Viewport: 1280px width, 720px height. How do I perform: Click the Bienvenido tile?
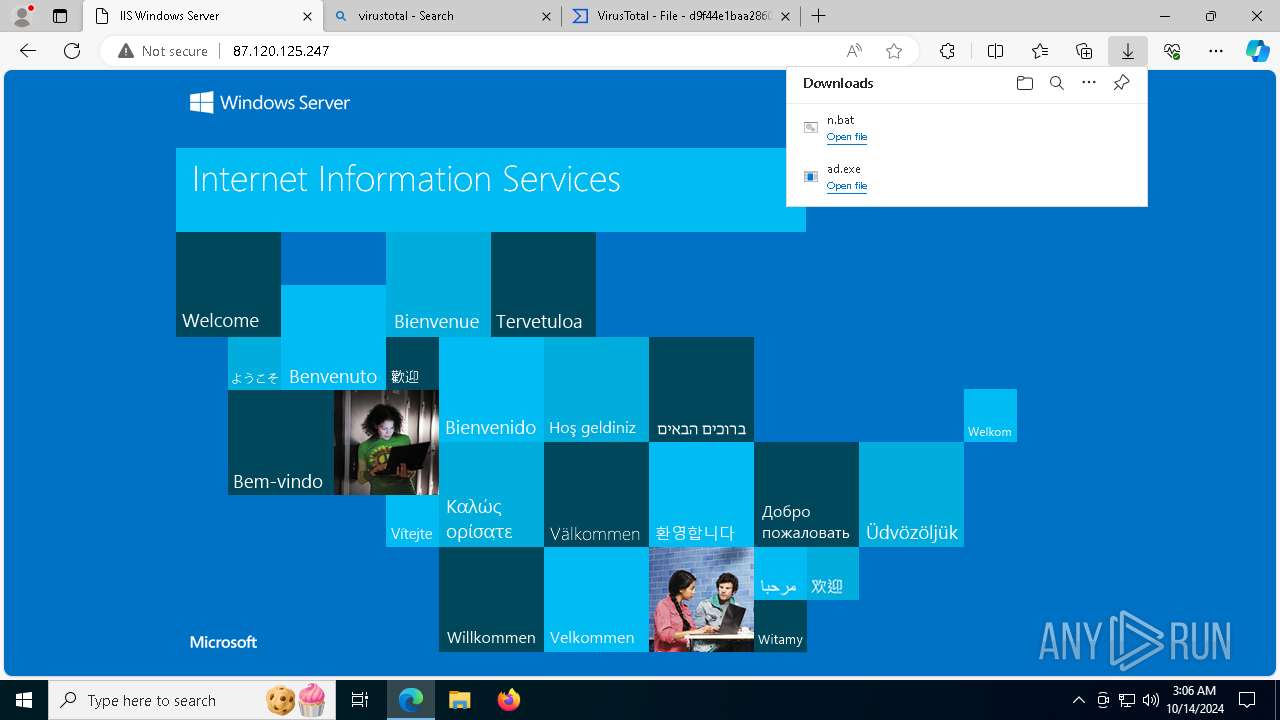point(491,389)
